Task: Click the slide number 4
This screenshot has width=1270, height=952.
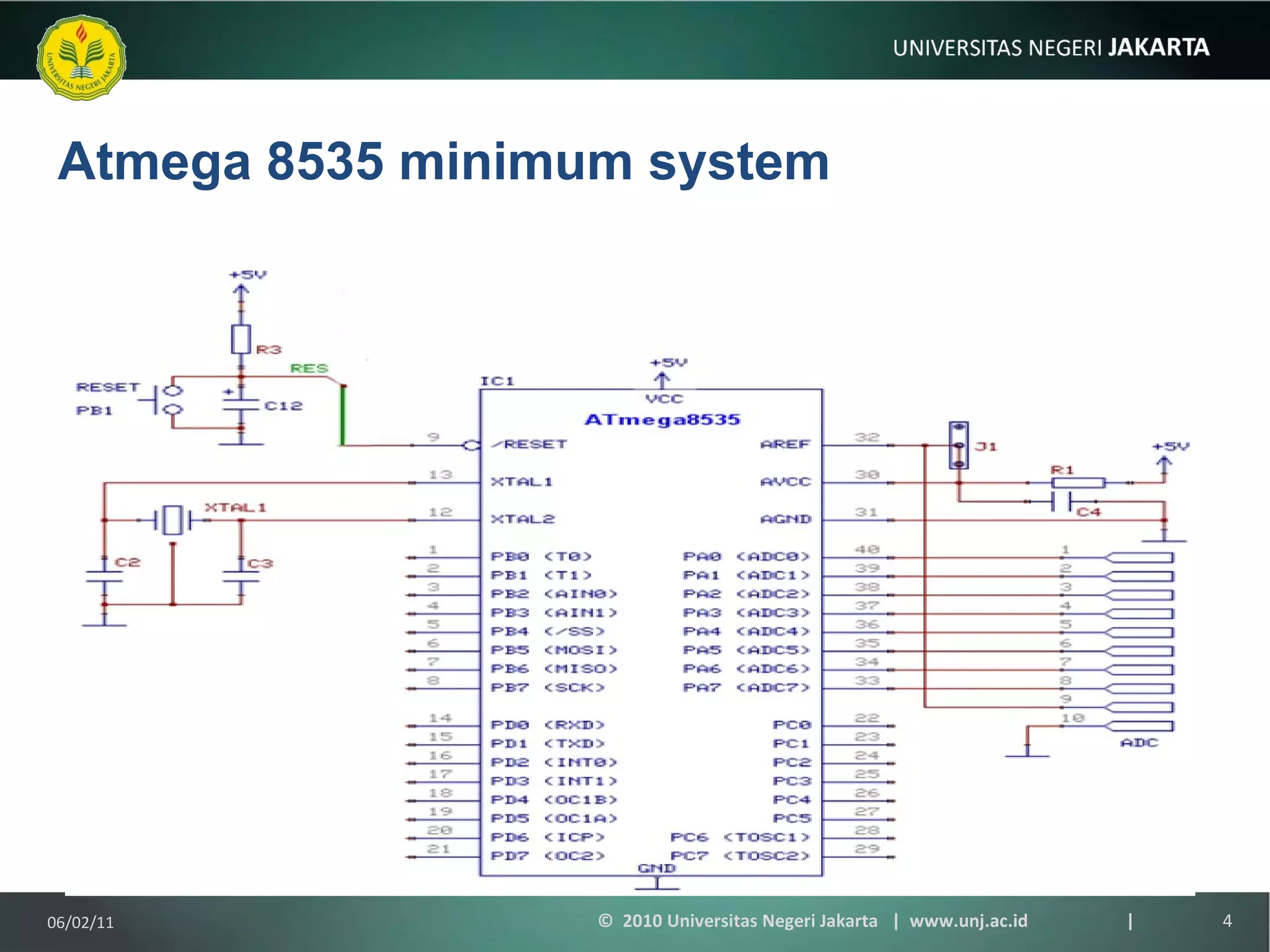Action: tap(1227, 920)
